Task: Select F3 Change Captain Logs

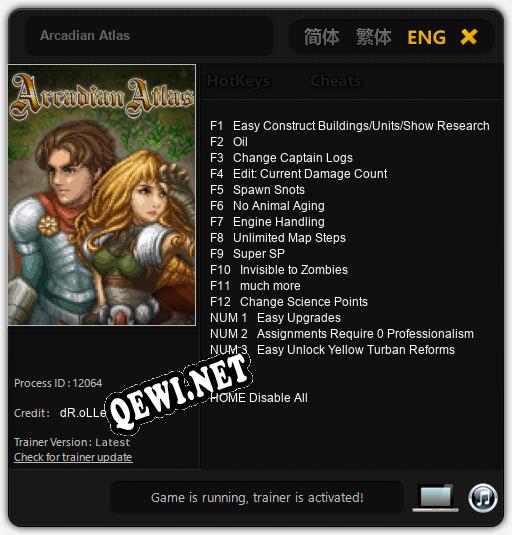Action: coord(281,158)
